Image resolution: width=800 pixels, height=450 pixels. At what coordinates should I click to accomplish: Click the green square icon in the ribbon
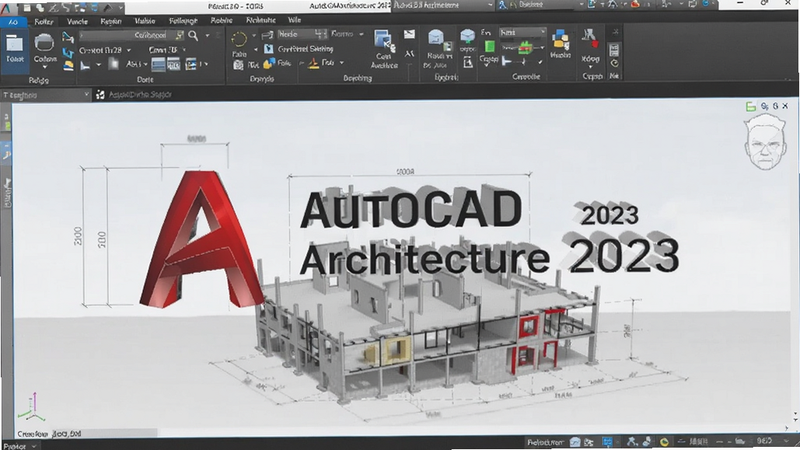click(490, 46)
